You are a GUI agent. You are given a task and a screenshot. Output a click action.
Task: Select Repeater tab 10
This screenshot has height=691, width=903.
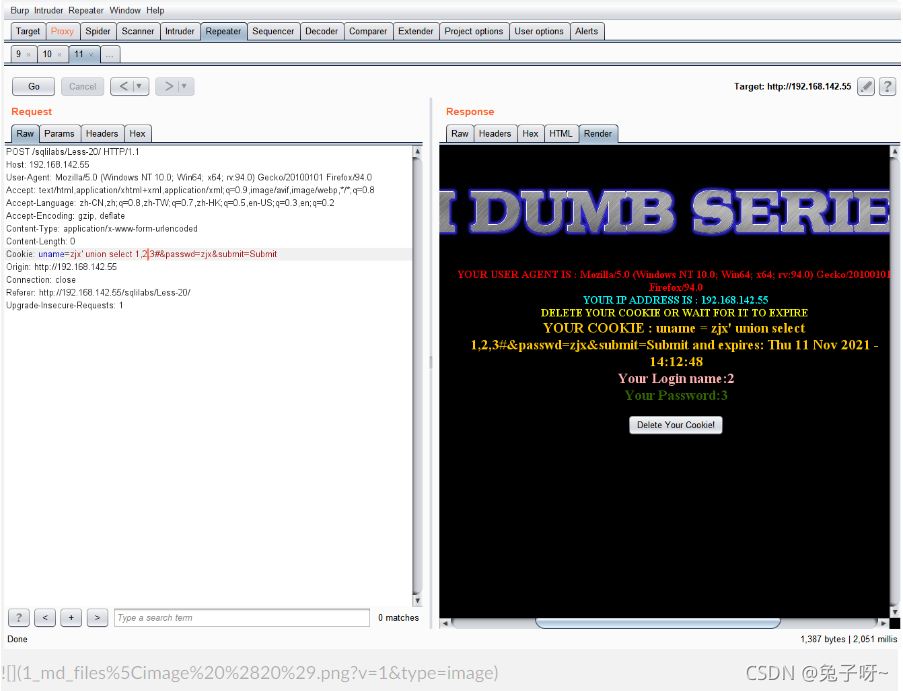click(47, 54)
